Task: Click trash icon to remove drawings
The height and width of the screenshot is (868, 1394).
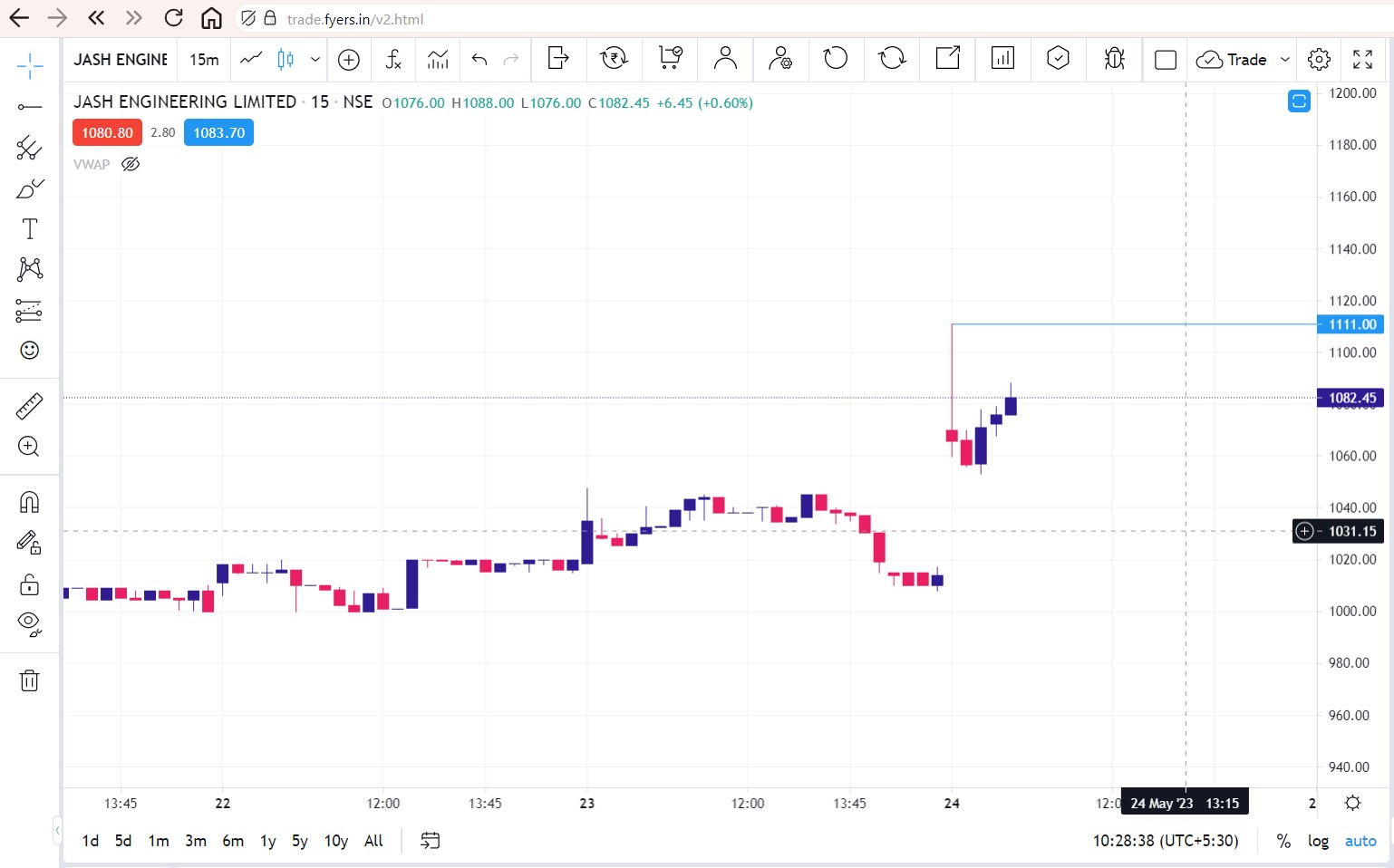Action: [30, 680]
